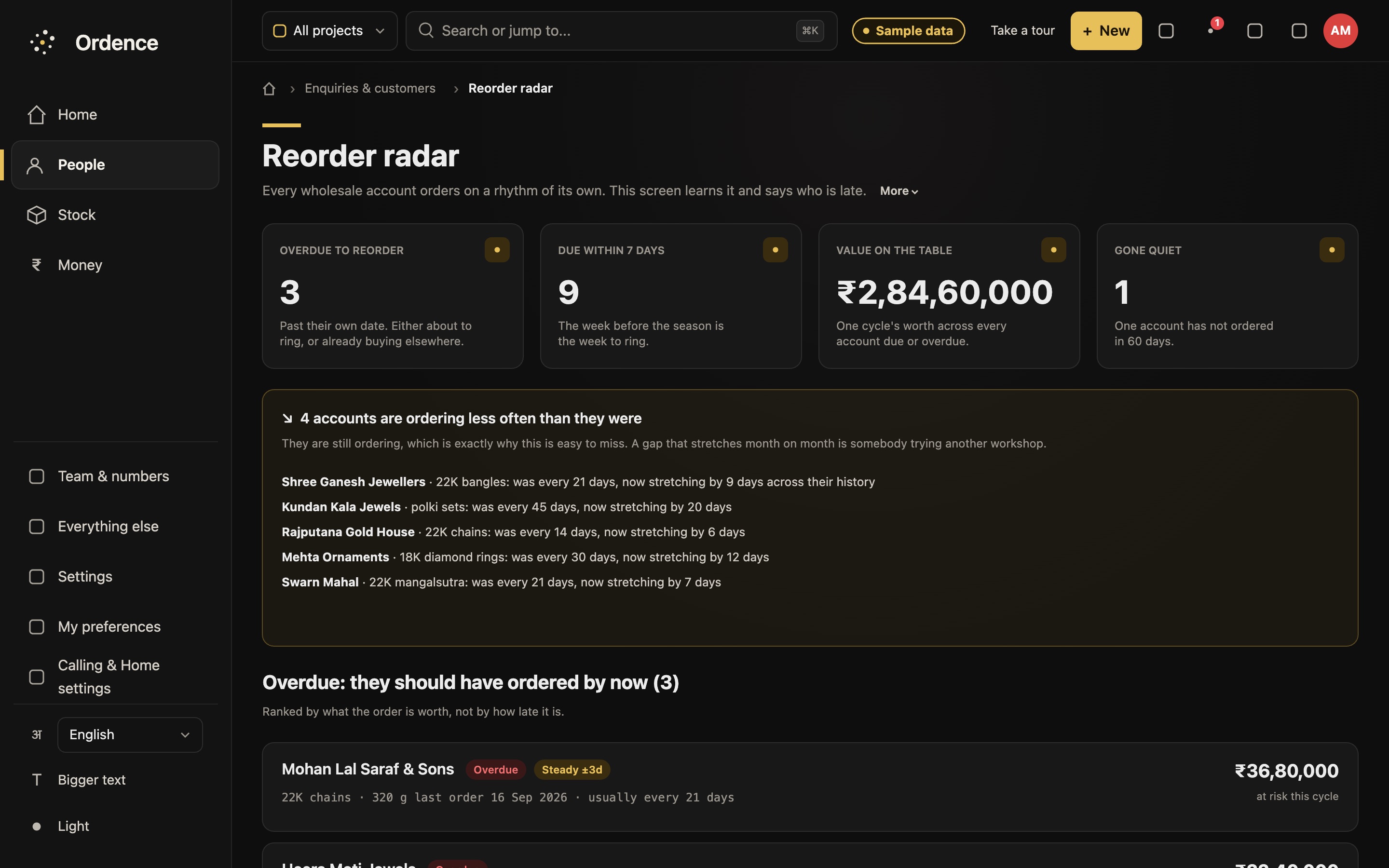Open Home in the sidebar
The image size is (1389, 868).
(x=115, y=115)
